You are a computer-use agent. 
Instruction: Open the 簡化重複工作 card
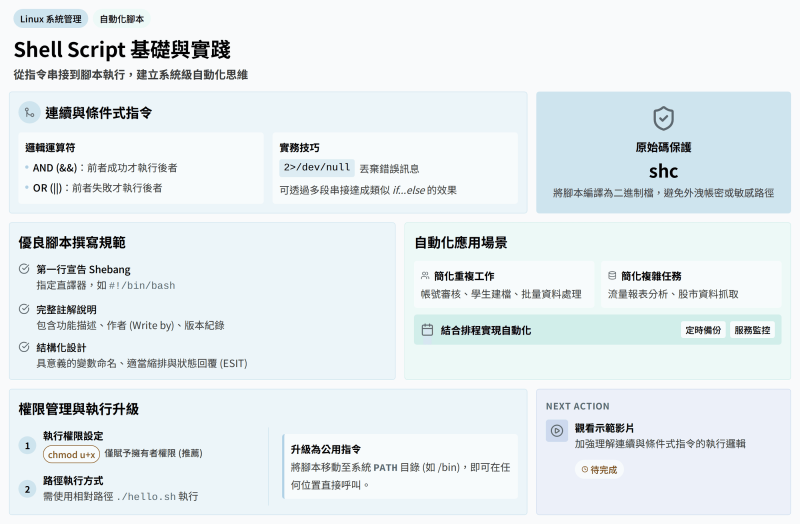click(504, 284)
